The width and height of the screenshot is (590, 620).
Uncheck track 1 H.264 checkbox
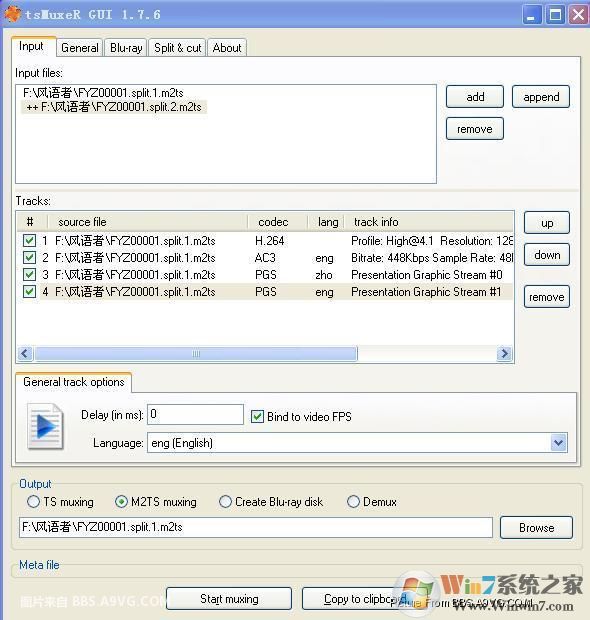point(29,240)
